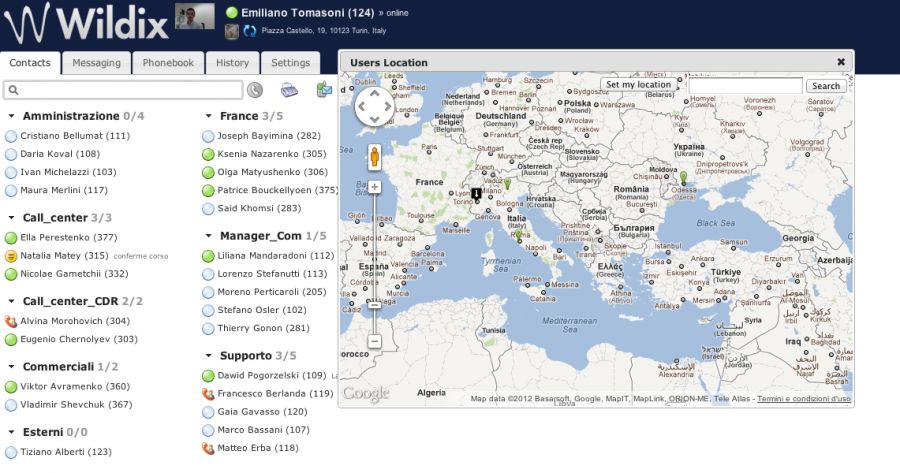Image resolution: width=900 pixels, height=473 pixels.
Task: Collapse the Call_center_CDR group
Action: pyautogui.click(x=11, y=301)
